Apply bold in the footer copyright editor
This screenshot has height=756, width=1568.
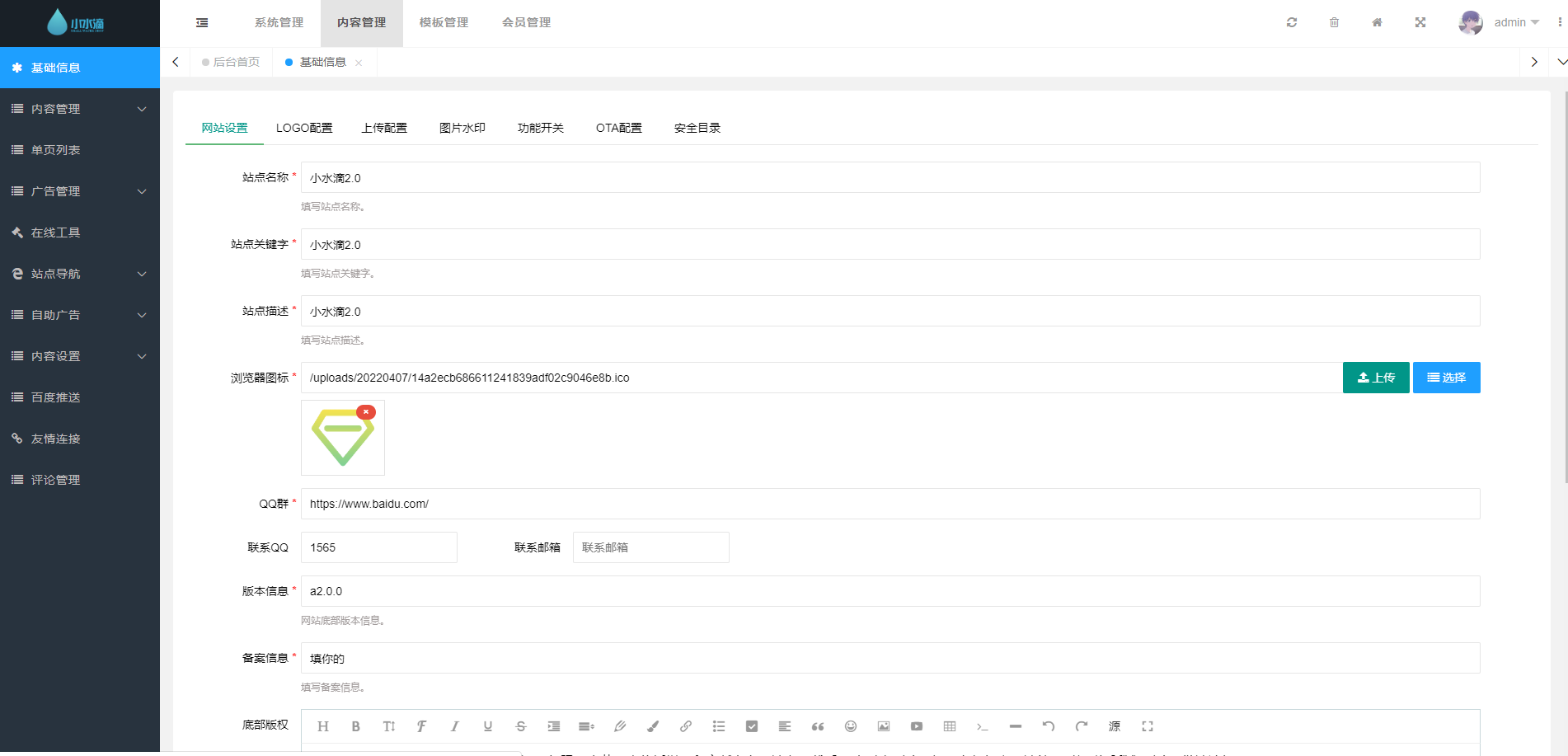pyautogui.click(x=355, y=726)
